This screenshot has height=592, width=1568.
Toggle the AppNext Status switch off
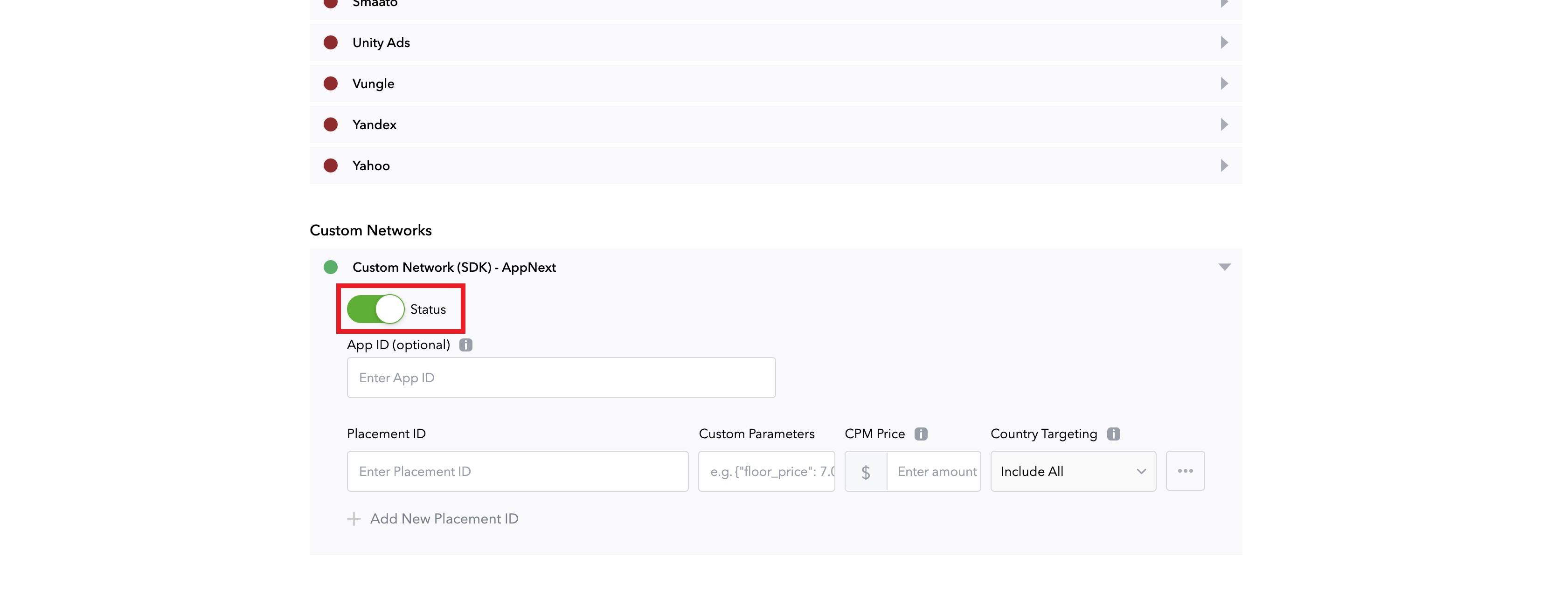click(375, 309)
